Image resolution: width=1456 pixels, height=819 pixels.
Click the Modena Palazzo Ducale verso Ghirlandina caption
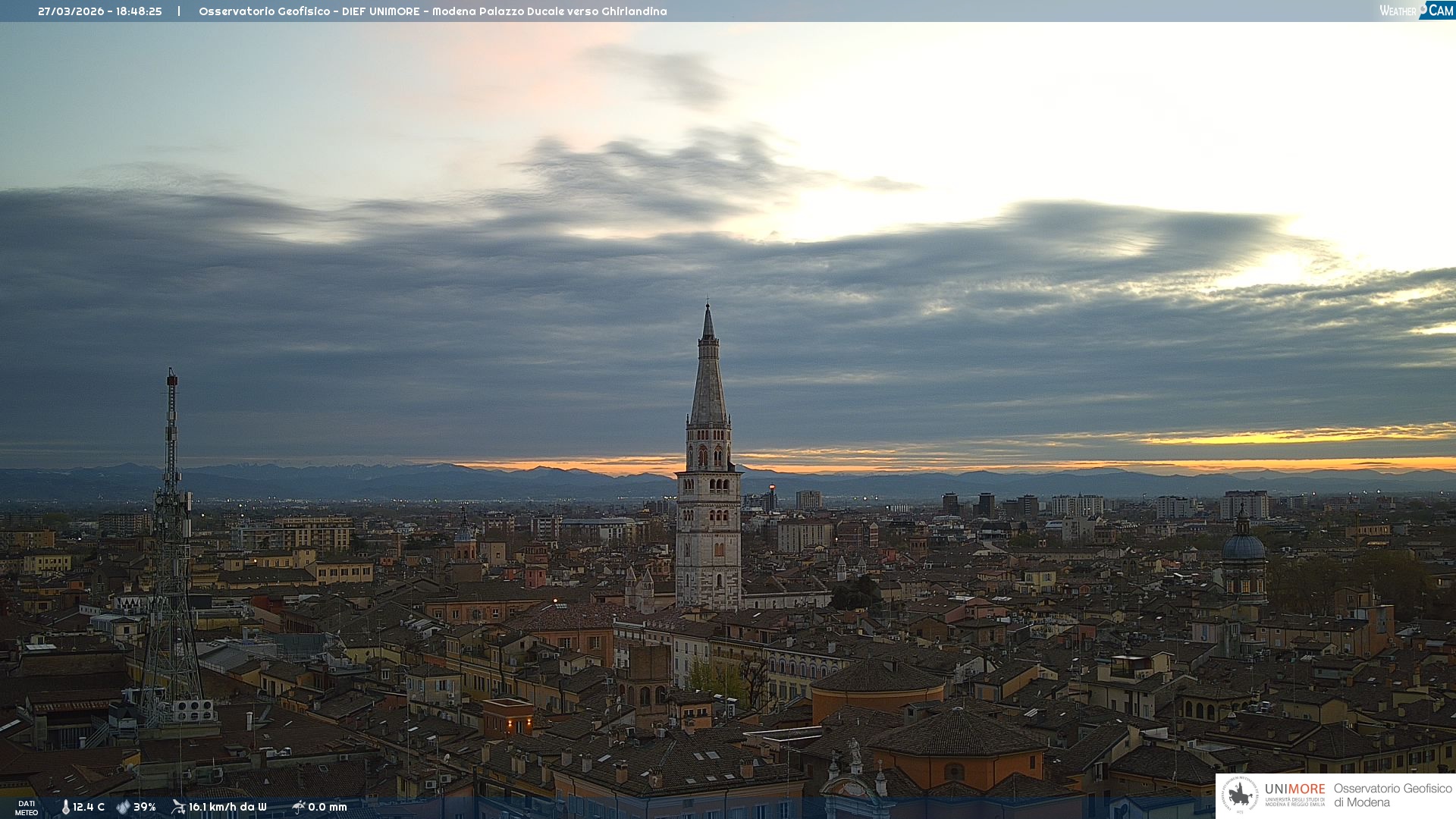pos(549,11)
